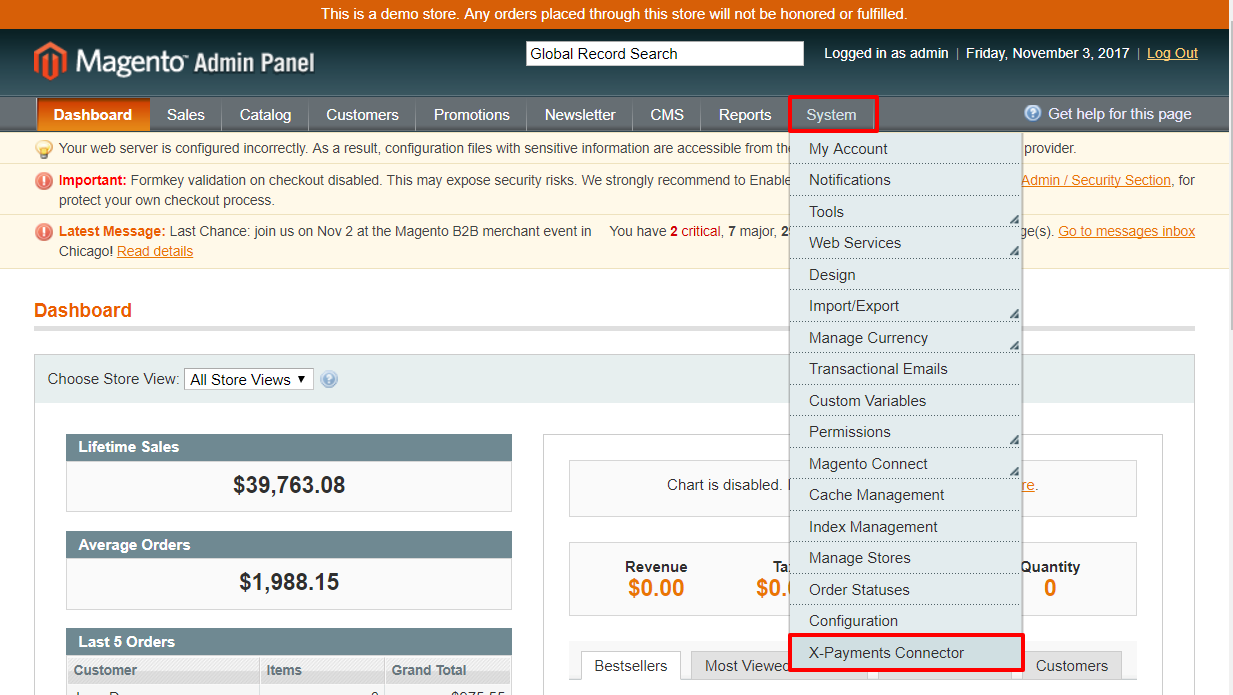This screenshot has height=695, width=1233.
Task: Open the Newsletter menu
Action: click(x=580, y=115)
